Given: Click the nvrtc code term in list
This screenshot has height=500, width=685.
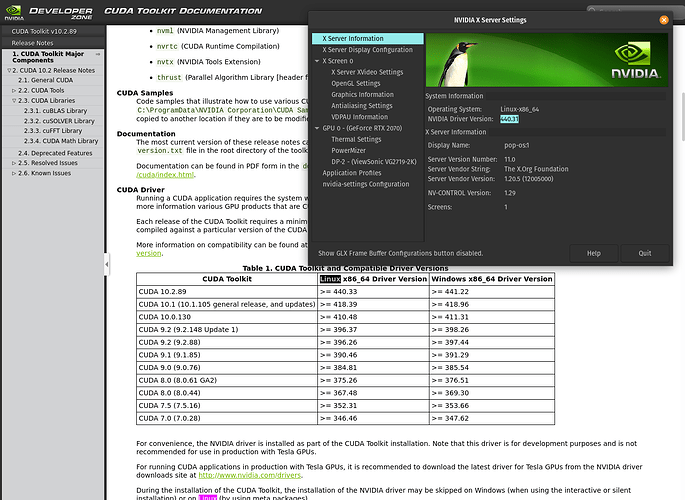Looking at the screenshot, I should (x=167, y=46).
